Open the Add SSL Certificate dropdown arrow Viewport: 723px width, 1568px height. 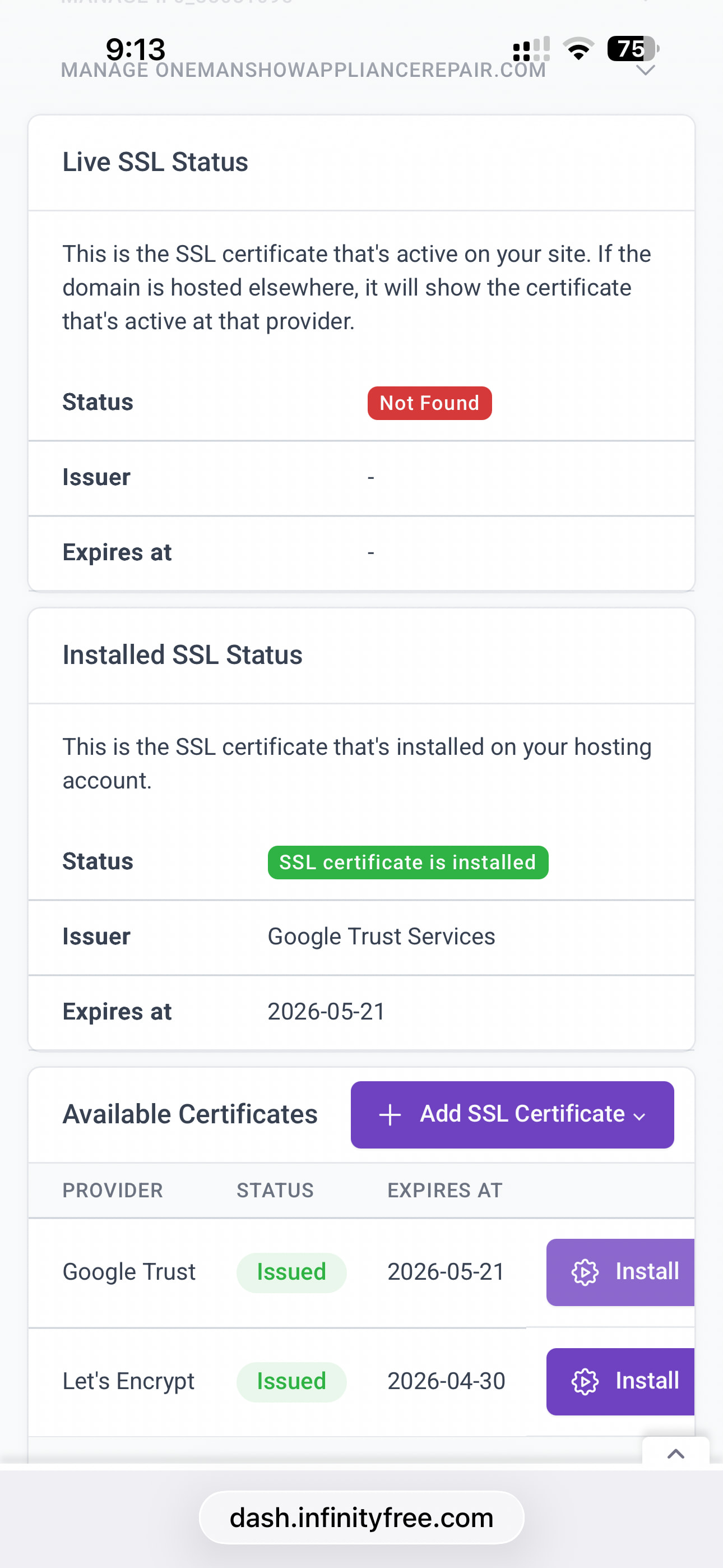pyautogui.click(x=639, y=1116)
